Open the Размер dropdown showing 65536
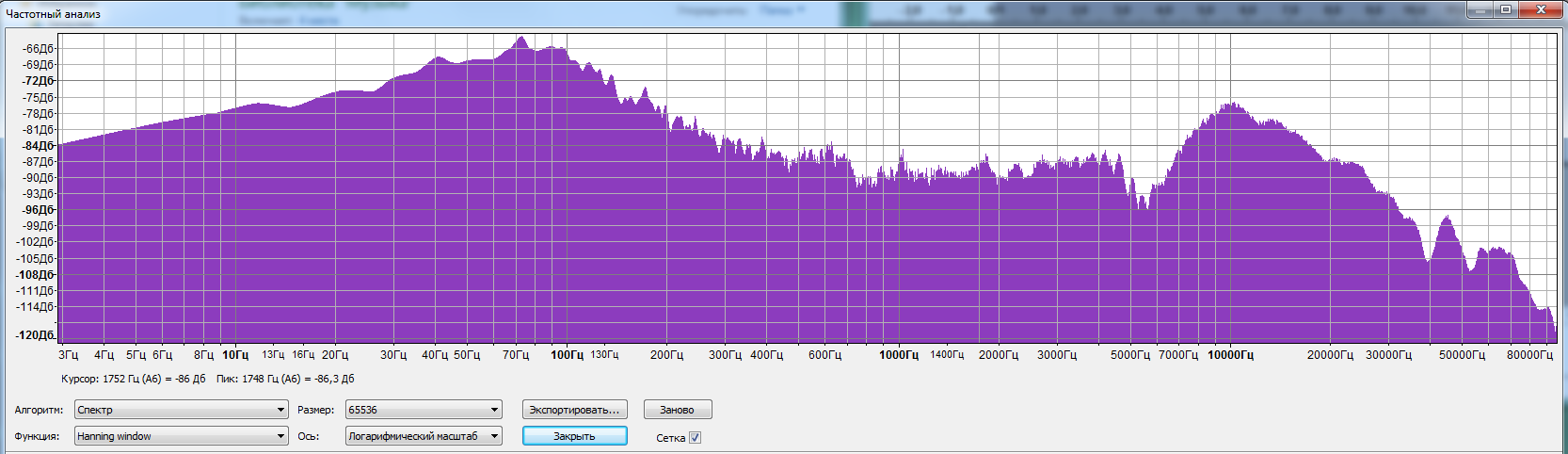Screen dimensions: 1568x454 [x=424, y=410]
